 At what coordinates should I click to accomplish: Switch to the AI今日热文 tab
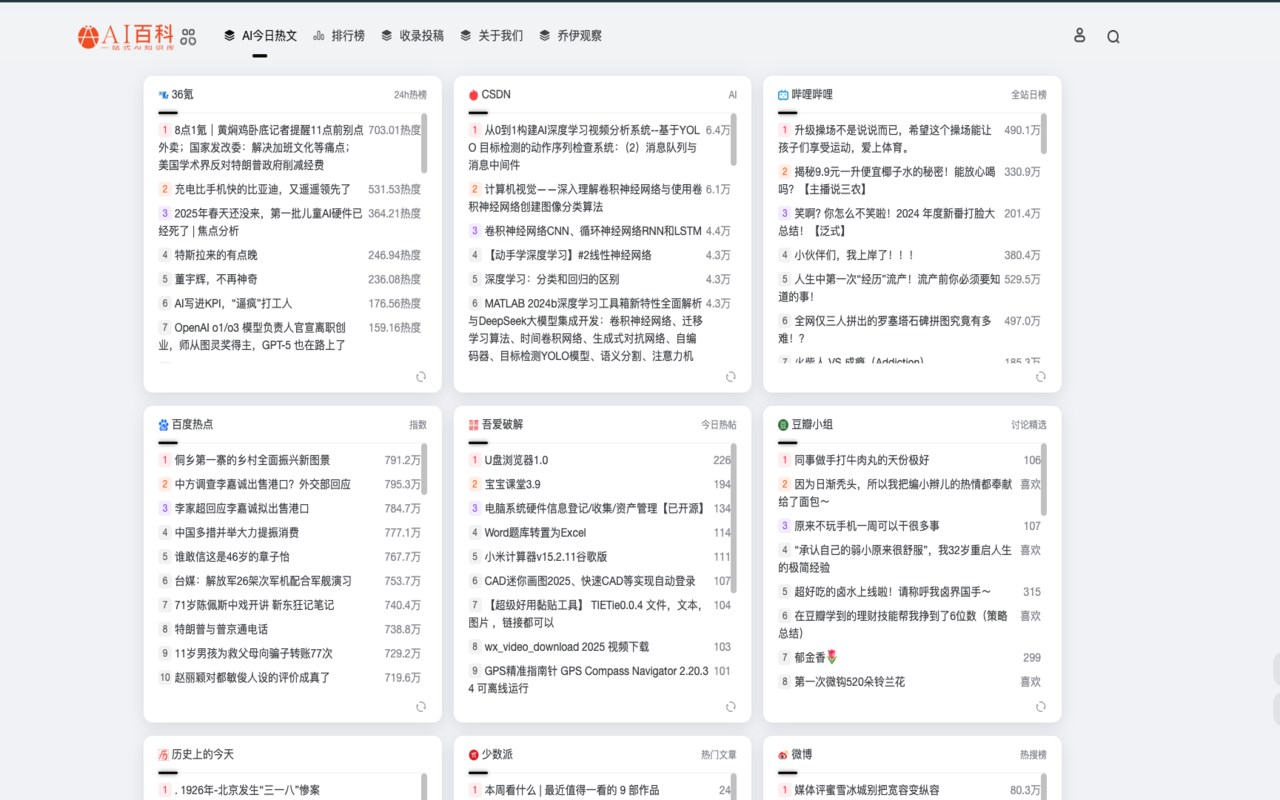260,36
